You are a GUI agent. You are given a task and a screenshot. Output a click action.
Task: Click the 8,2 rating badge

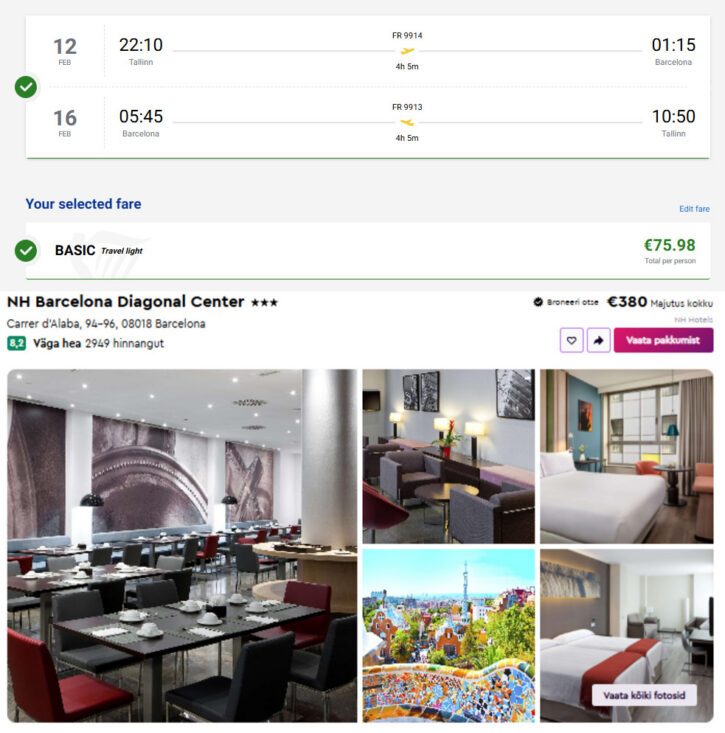[16, 343]
